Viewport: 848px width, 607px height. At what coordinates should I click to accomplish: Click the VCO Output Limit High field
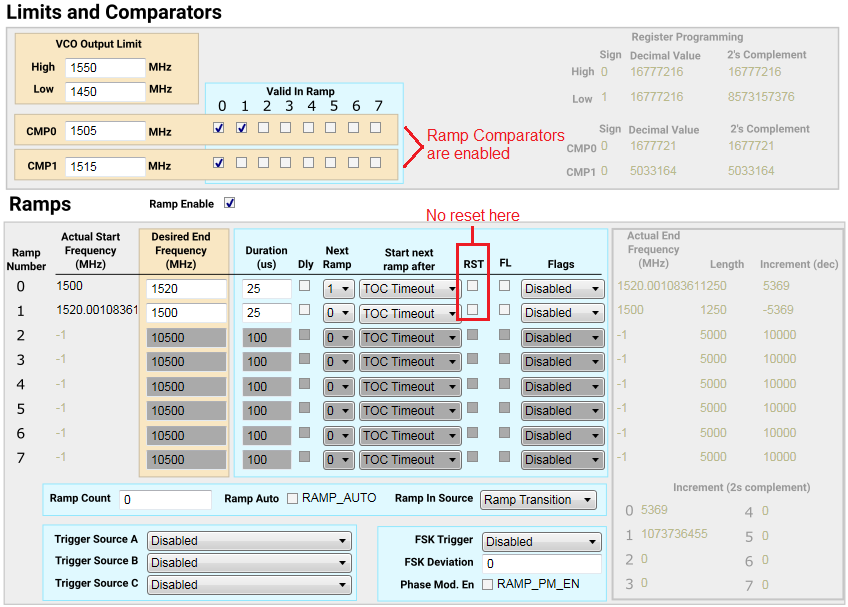(105, 67)
